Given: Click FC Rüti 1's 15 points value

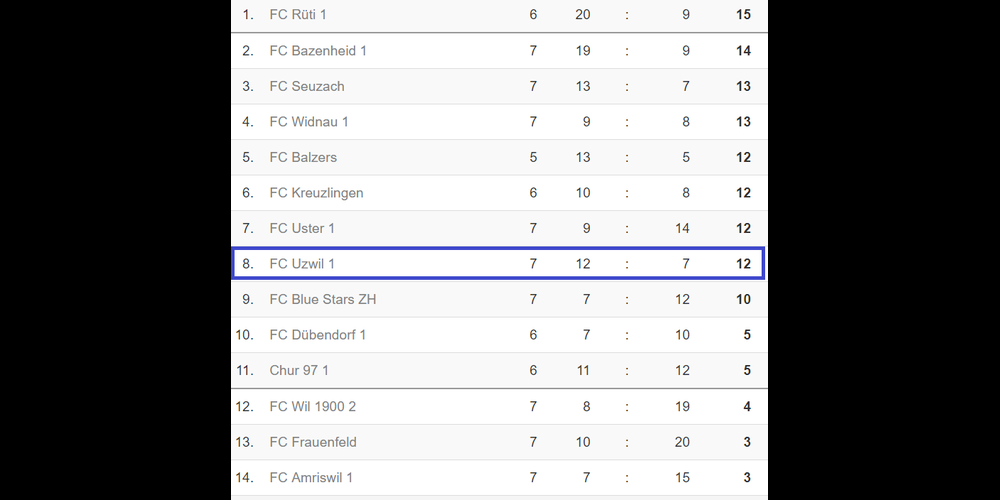Looking at the screenshot, I should pyautogui.click(x=743, y=15).
